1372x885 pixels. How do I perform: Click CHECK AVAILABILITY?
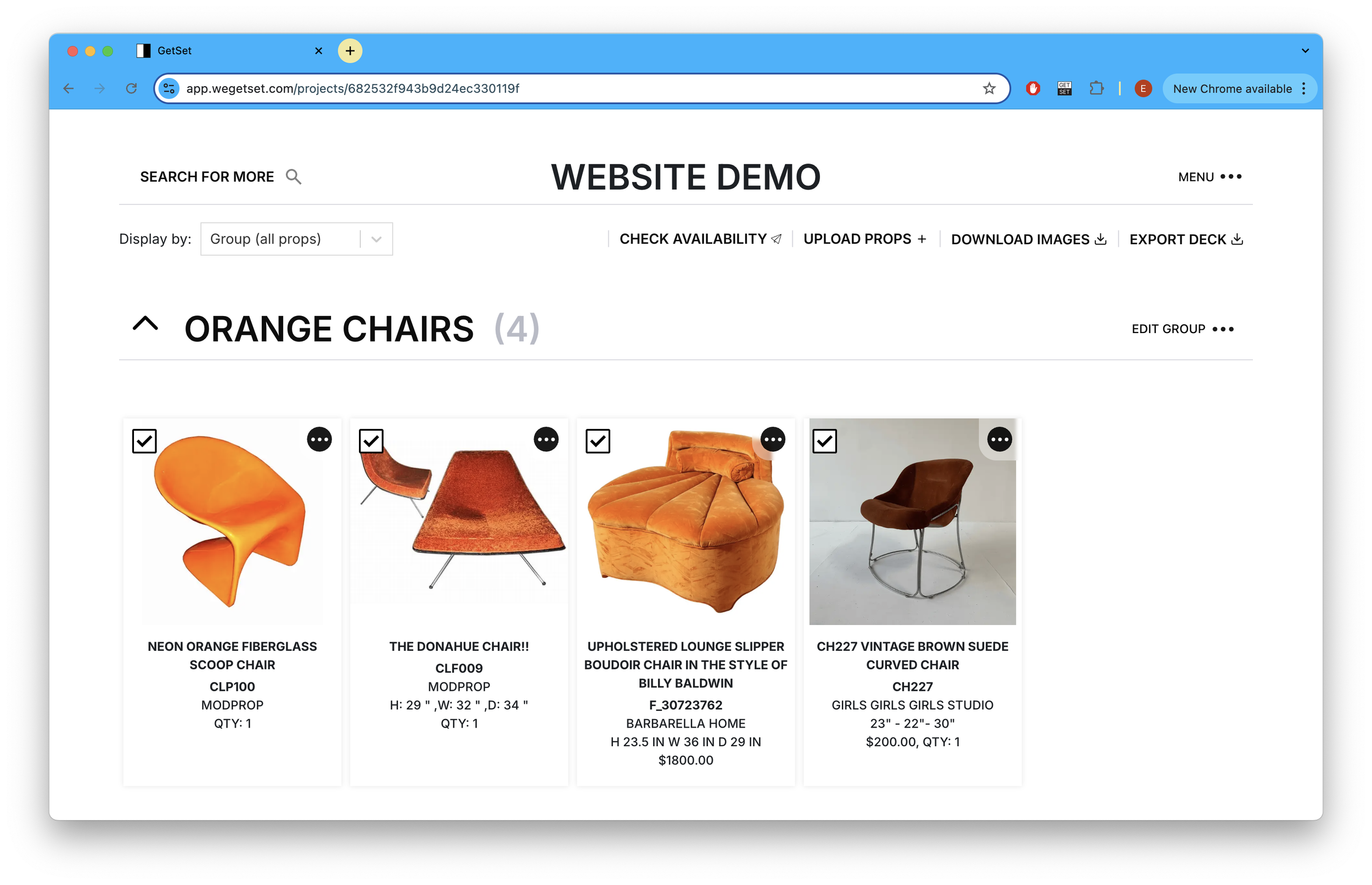coord(700,239)
